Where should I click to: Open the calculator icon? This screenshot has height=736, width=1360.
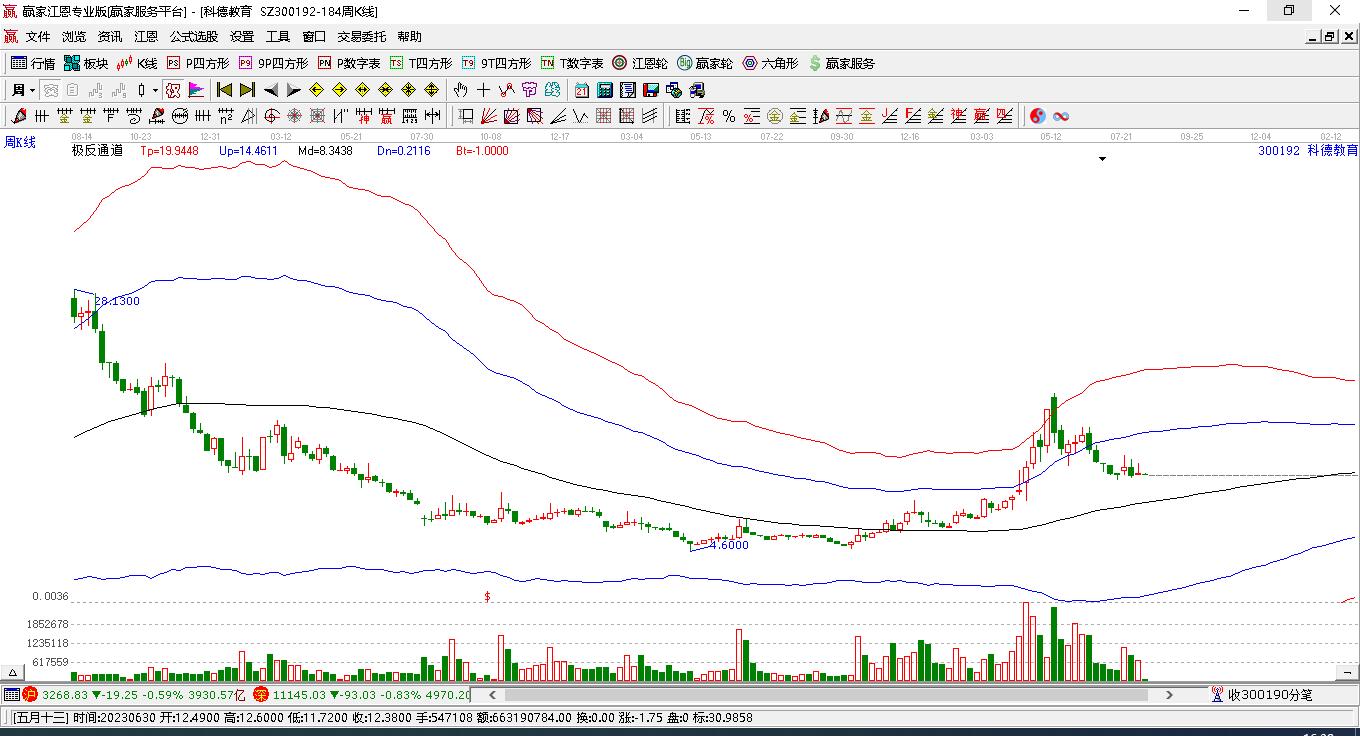pyautogui.click(x=604, y=90)
